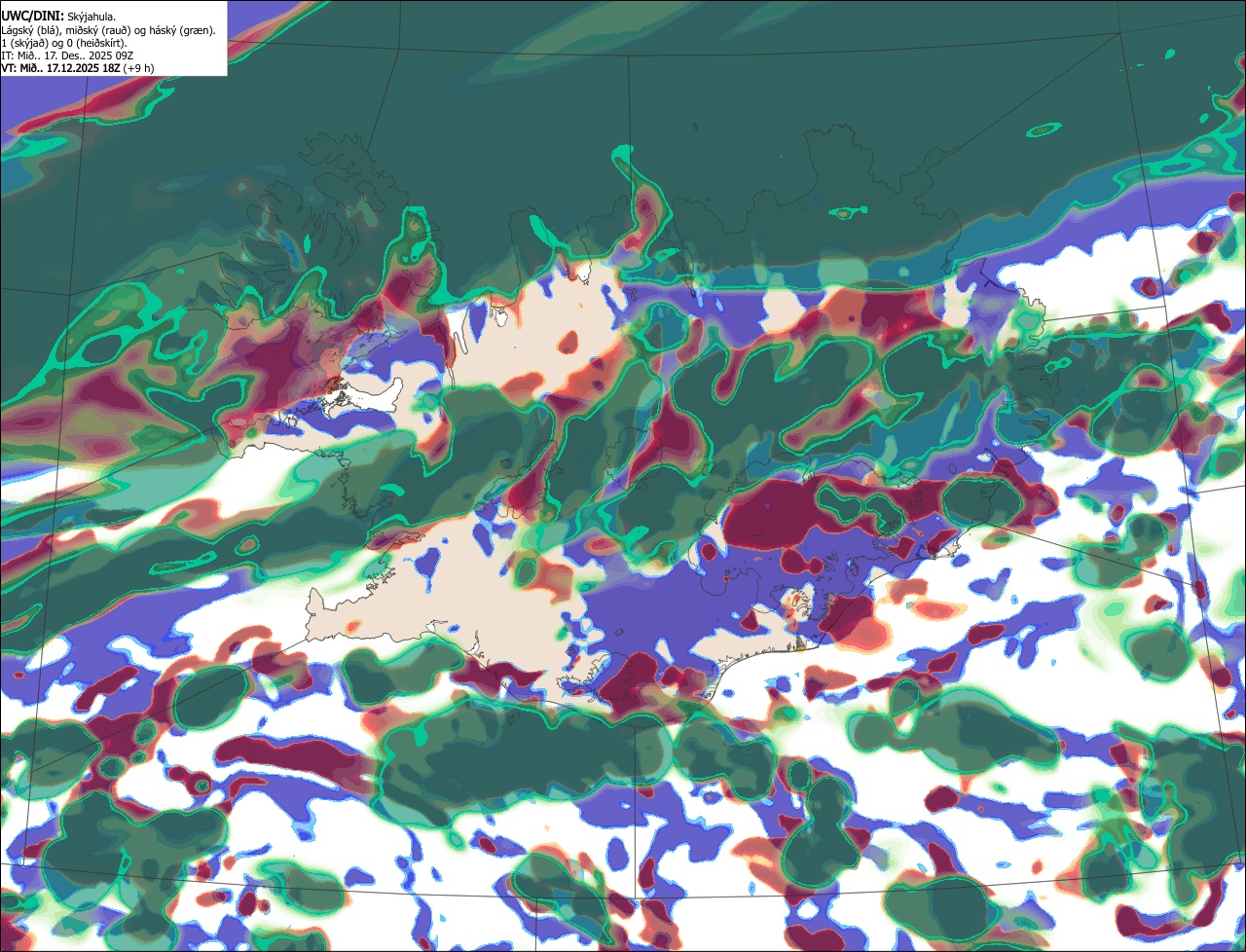Screen dimensions: 1246x952
Task: Click the "Lágský (blá)" legend text
Action: [x=29, y=31]
